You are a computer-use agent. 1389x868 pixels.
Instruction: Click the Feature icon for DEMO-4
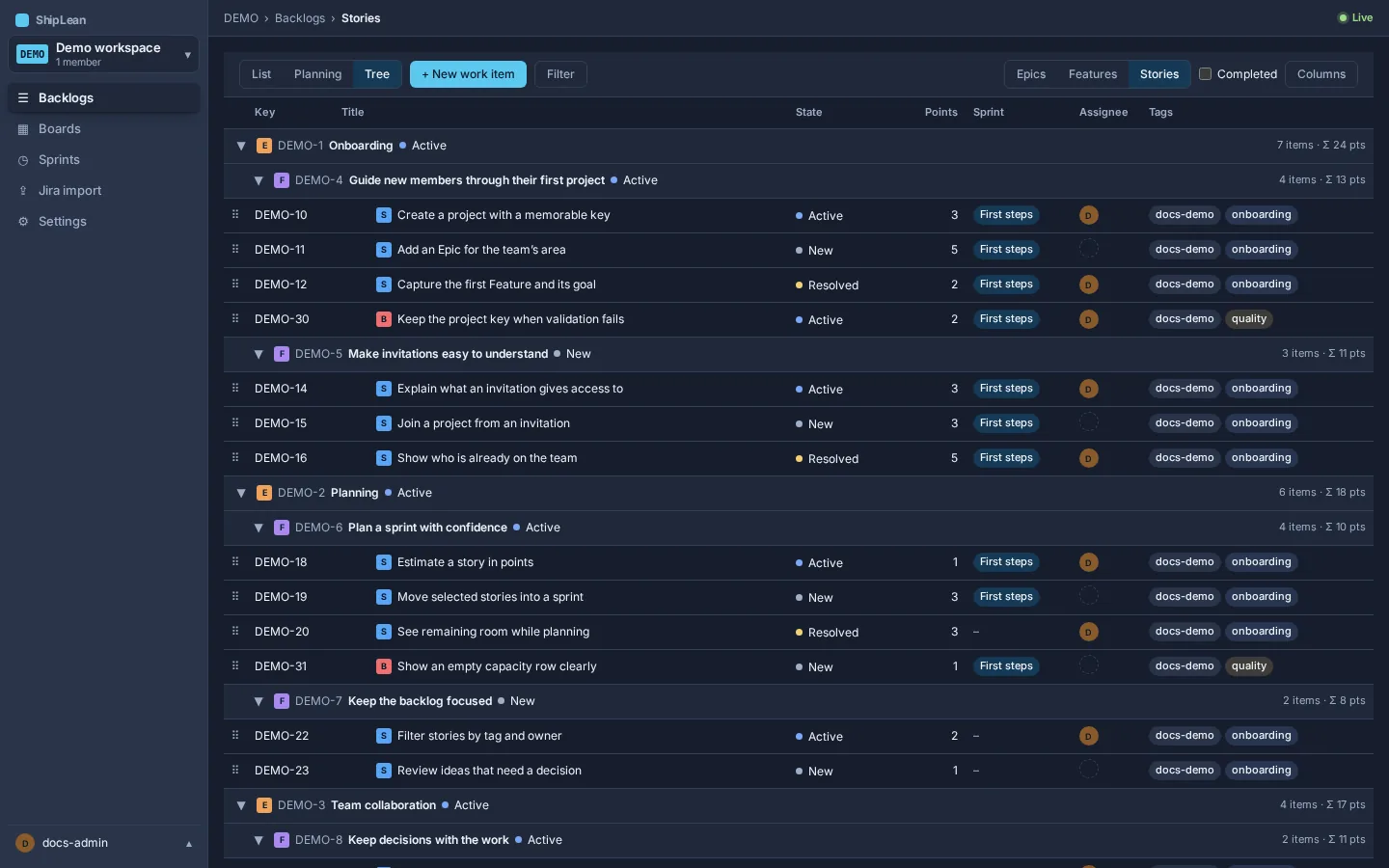click(282, 180)
